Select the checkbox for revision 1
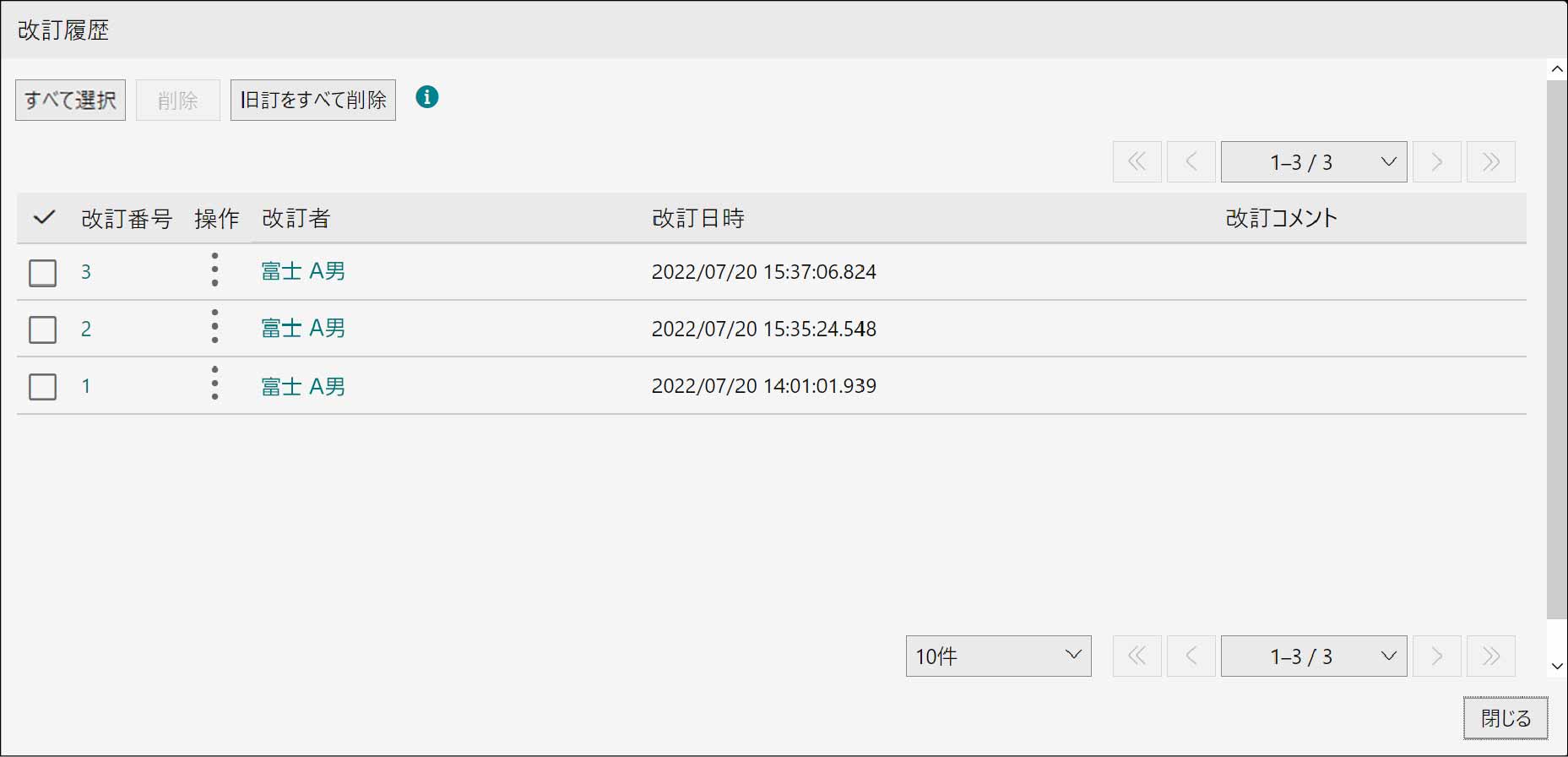The height and width of the screenshot is (757, 1568). click(43, 386)
